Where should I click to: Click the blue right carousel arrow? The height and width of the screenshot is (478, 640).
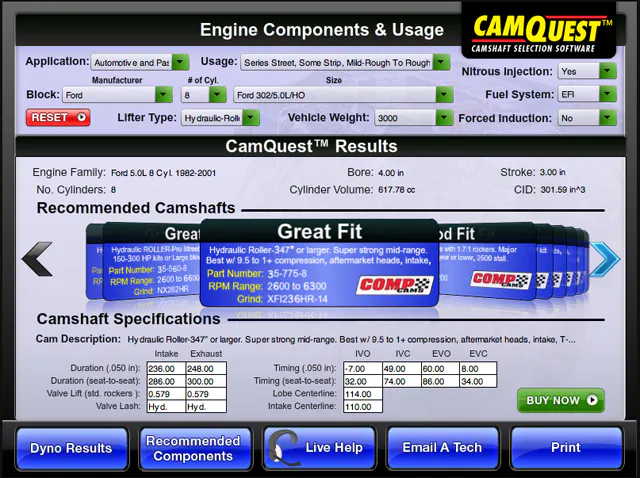coord(604,259)
